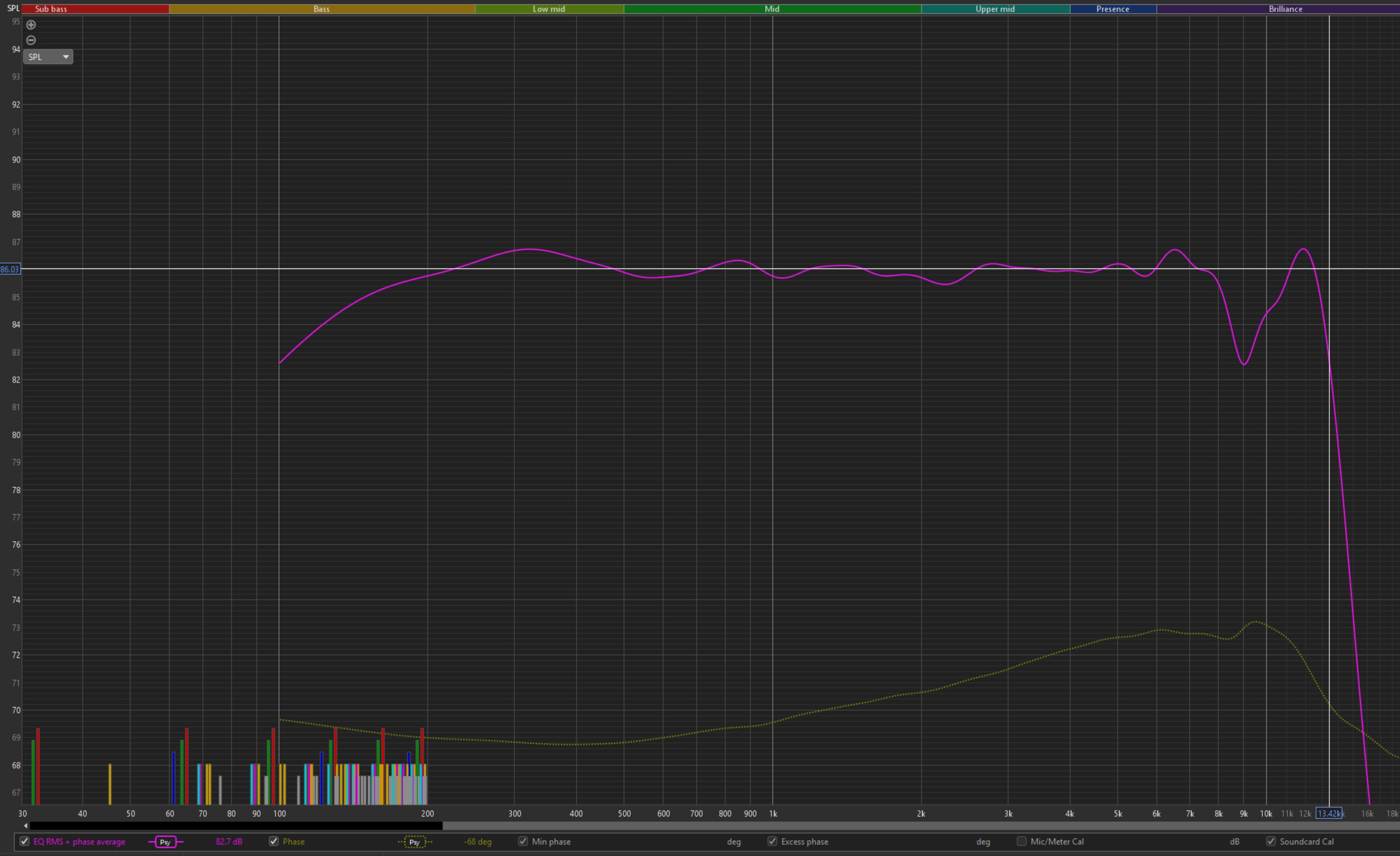The image size is (1400, 856).
Task: Click the 200 frequency axis label
Action: click(427, 813)
